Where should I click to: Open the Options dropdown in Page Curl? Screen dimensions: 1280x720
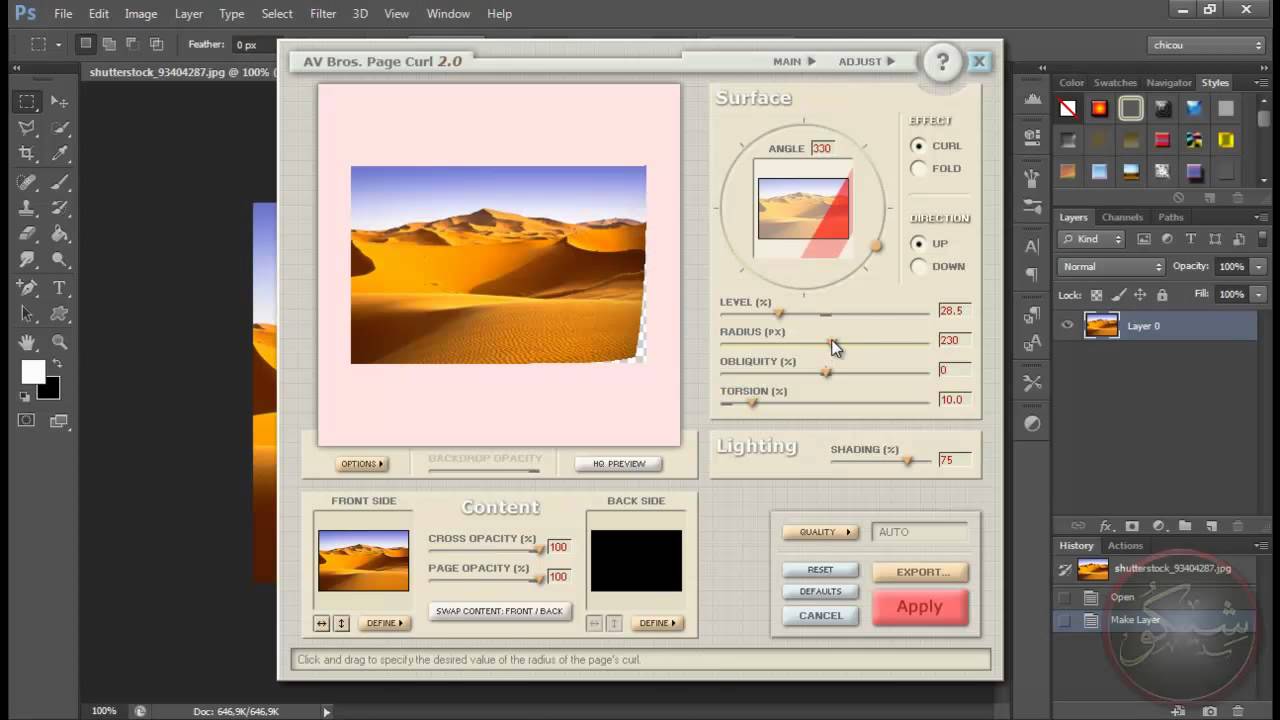pyautogui.click(x=361, y=464)
